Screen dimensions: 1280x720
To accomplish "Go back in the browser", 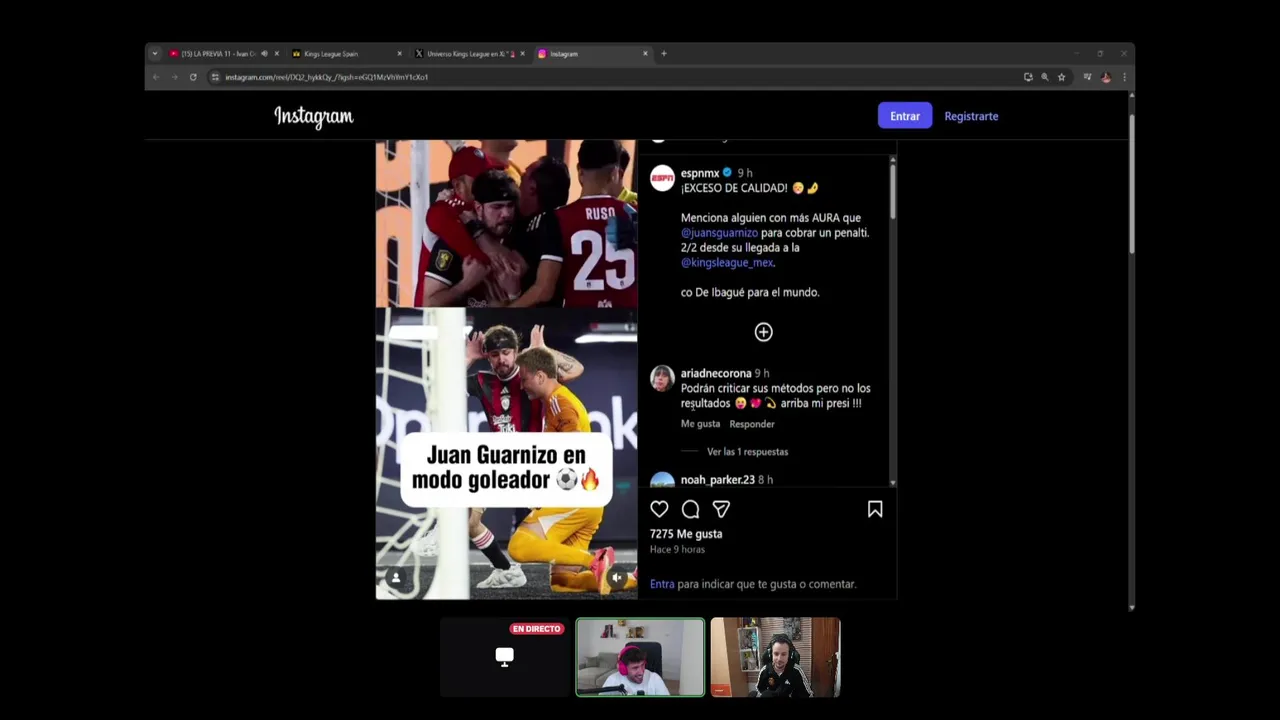I will pyautogui.click(x=156, y=77).
